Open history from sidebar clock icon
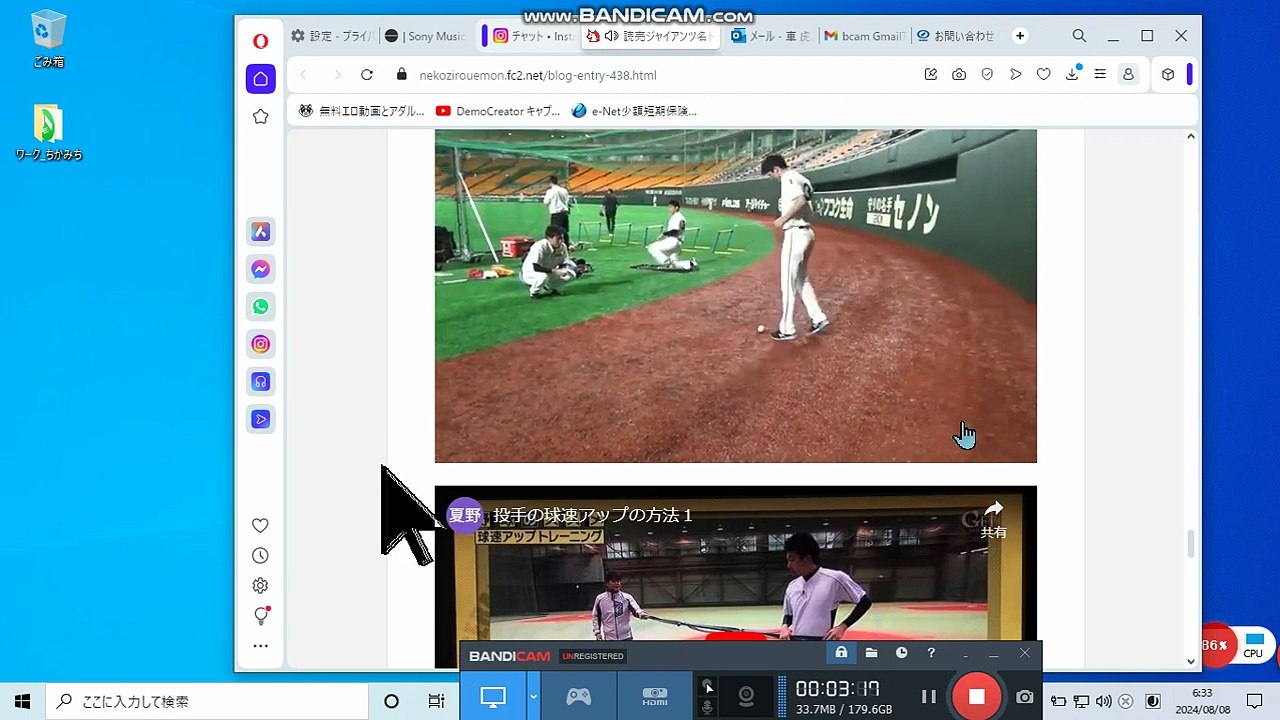 click(x=261, y=556)
